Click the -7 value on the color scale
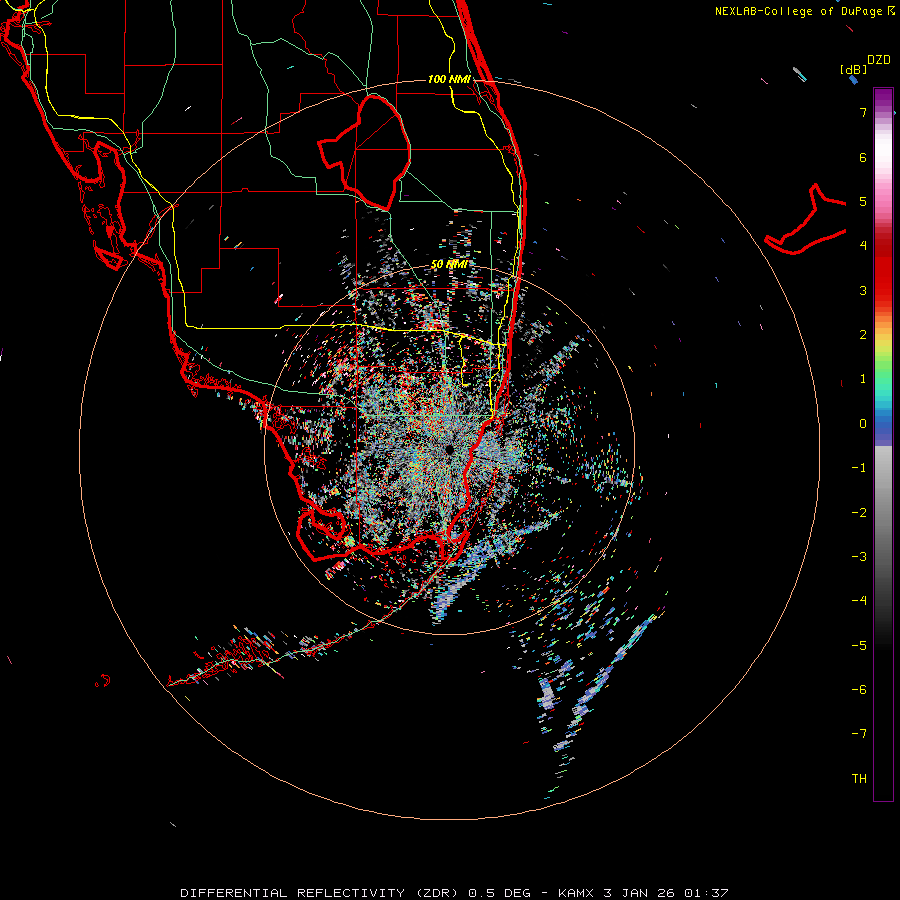The width and height of the screenshot is (900, 900). 859,734
